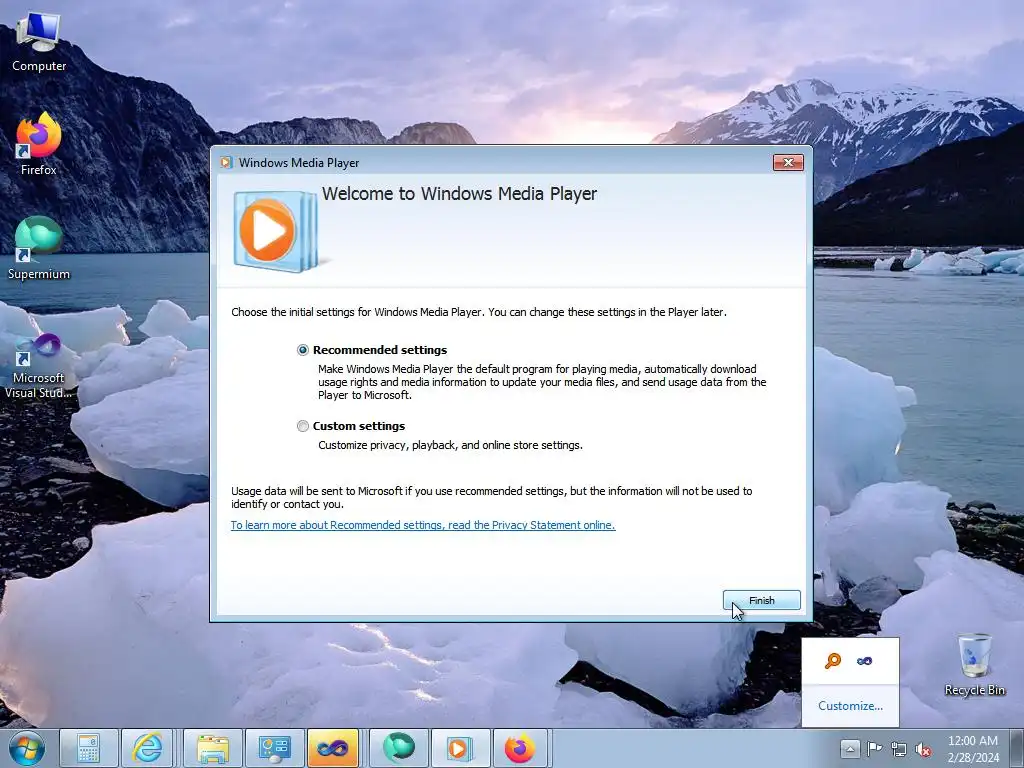
Task: Click the Show desktop strip beside the clock
Action: tap(1017, 748)
